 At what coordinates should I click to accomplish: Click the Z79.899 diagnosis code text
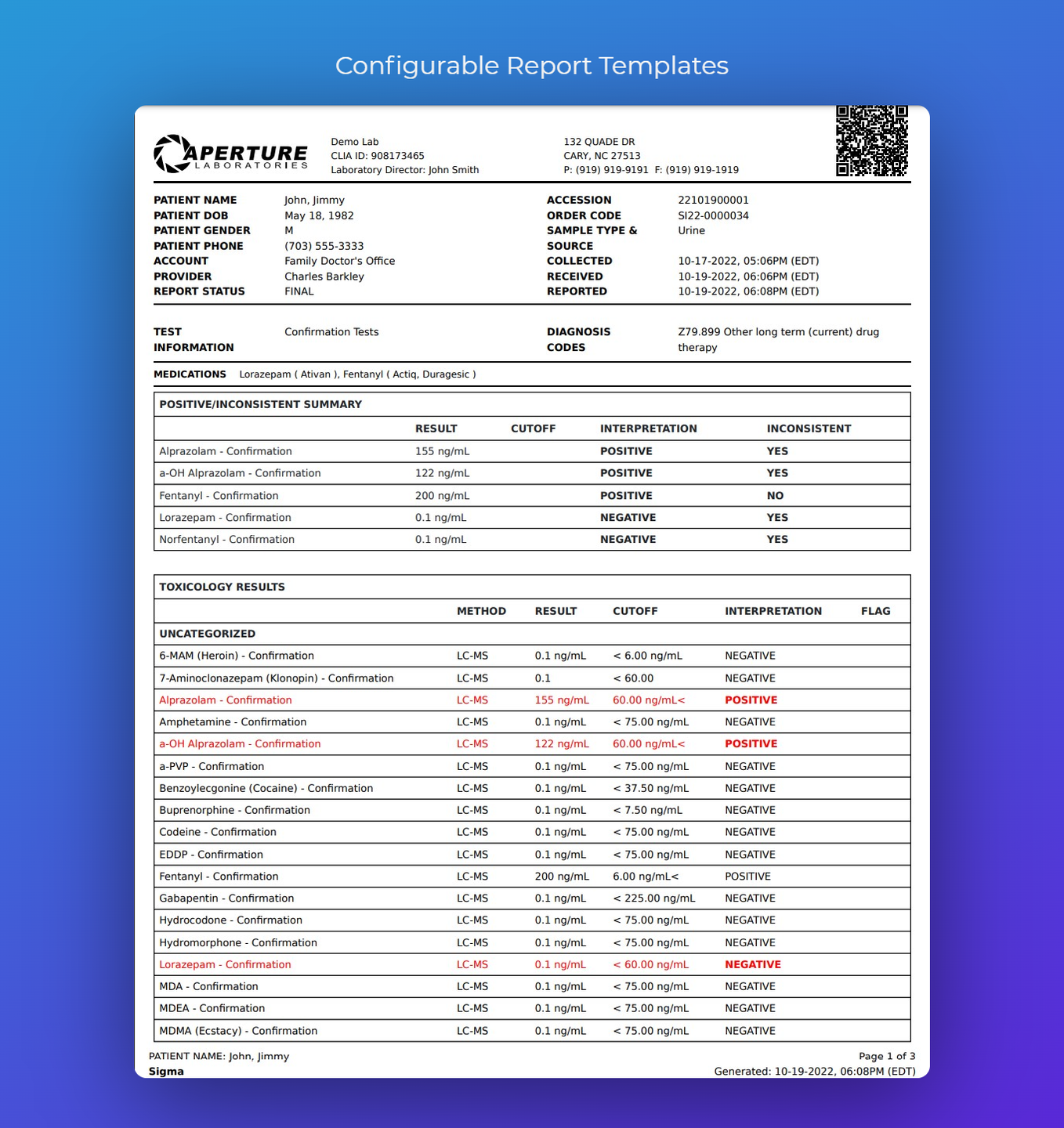pyautogui.click(x=778, y=339)
